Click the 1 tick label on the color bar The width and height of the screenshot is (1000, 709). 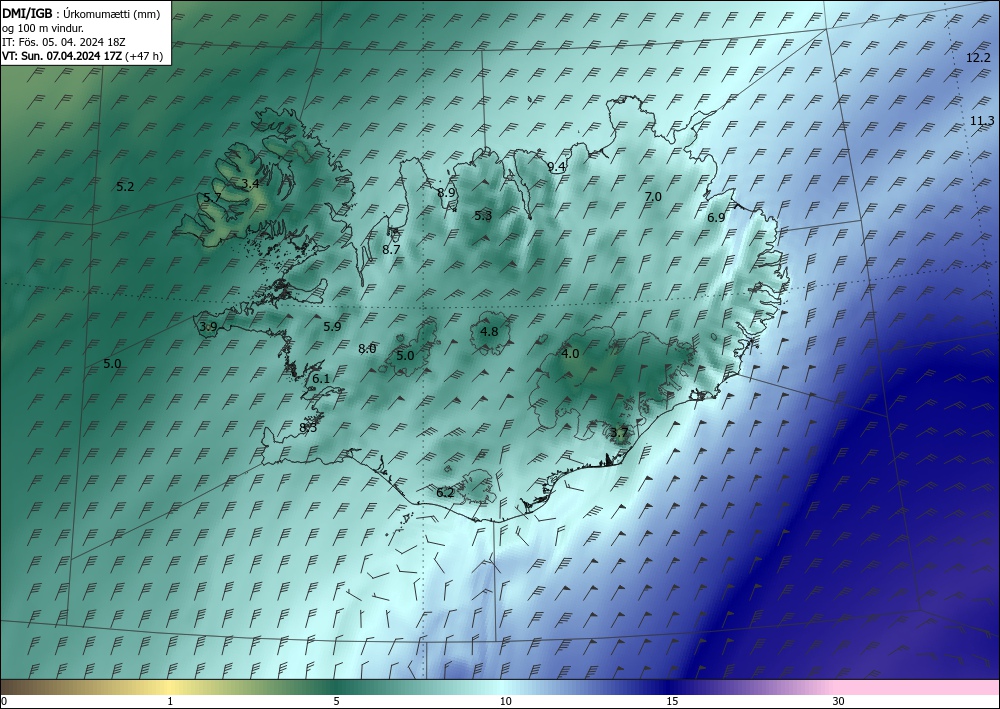[170, 702]
